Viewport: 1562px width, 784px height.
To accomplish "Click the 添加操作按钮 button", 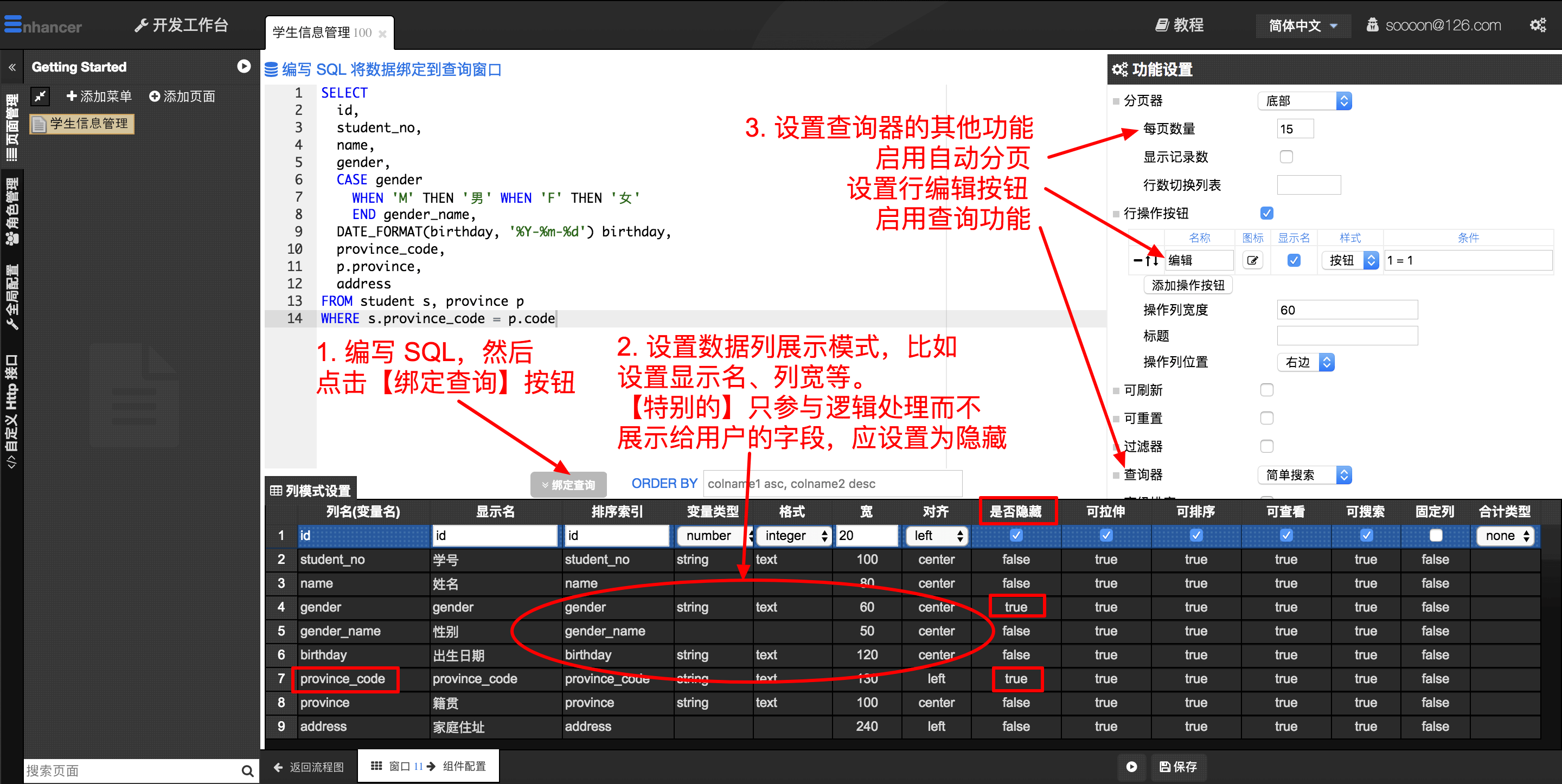I will [x=1187, y=285].
